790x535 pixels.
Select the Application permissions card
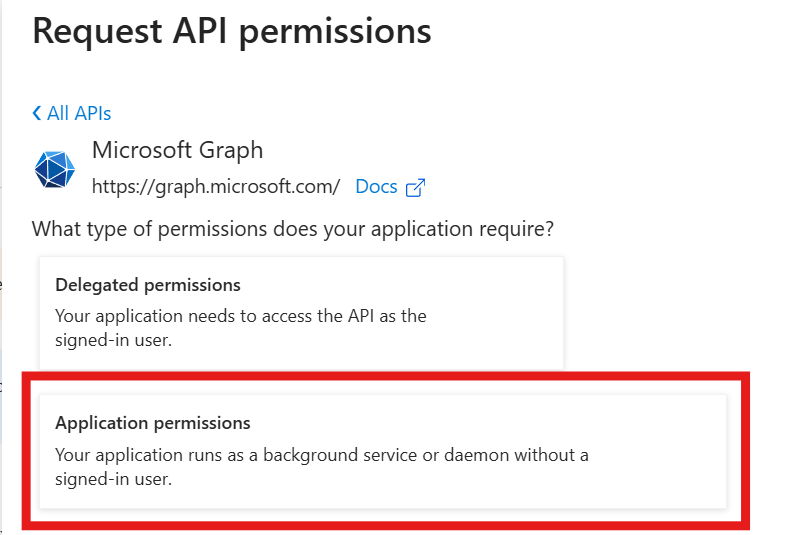click(382, 450)
